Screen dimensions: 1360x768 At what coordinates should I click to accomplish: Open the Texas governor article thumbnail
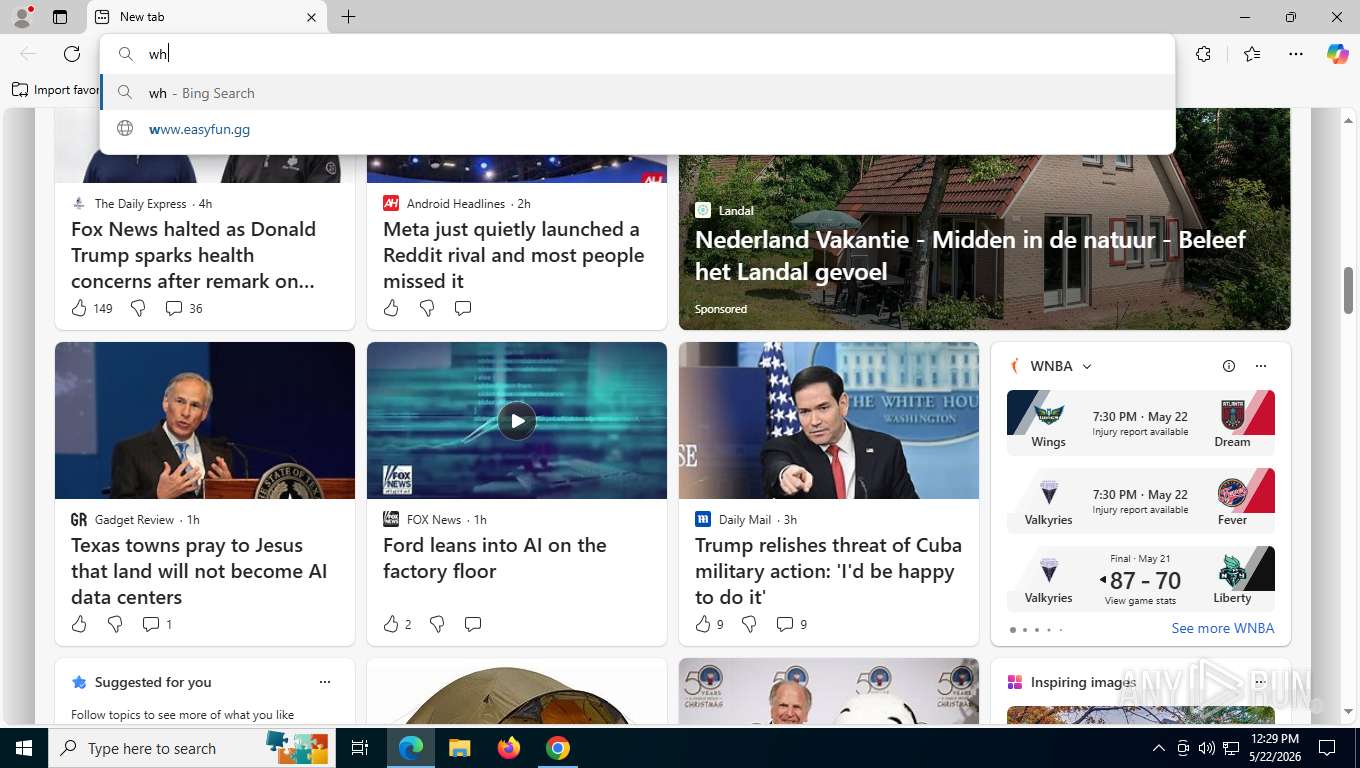pyautogui.click(x=205, y=420)
